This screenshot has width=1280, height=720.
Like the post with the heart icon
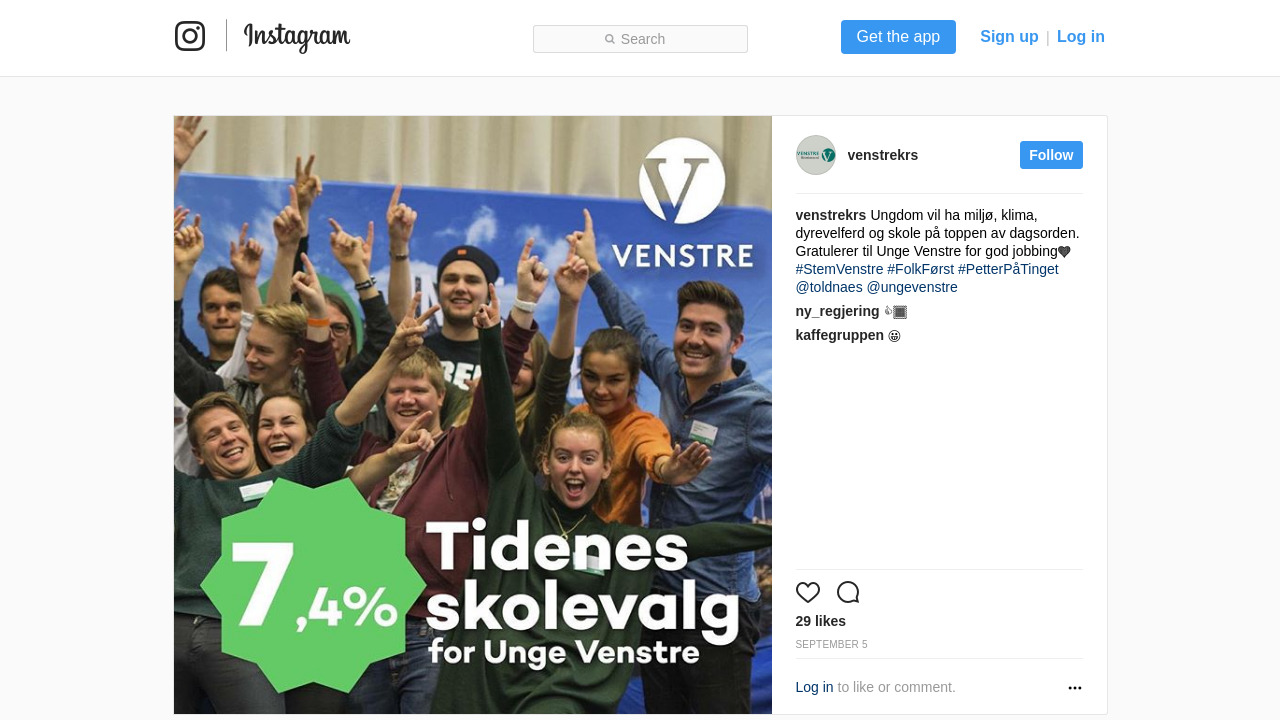[x=808, y=592]
